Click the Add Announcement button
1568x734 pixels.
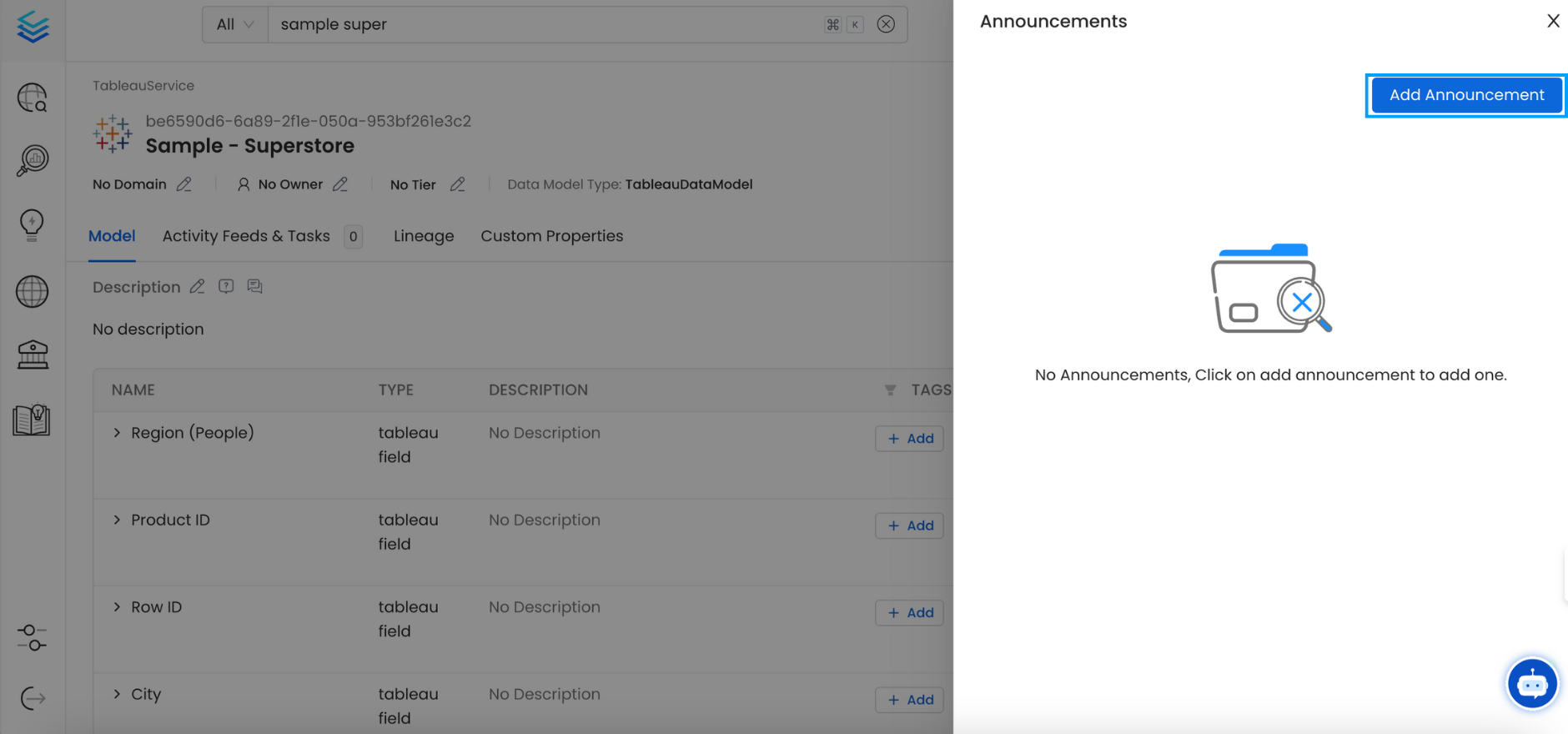(x=1466, y=95)
